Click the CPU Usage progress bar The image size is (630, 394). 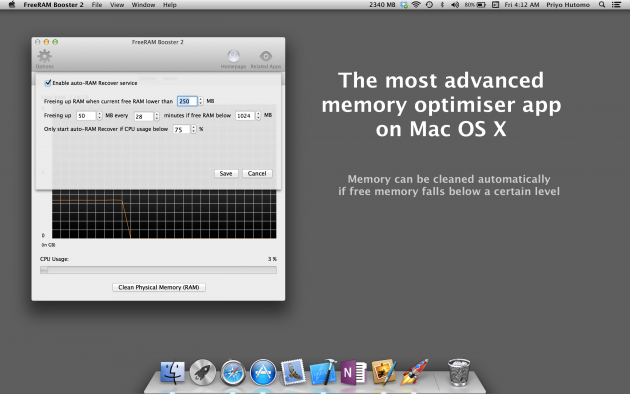pyautogui.click(x=158, y=270)
